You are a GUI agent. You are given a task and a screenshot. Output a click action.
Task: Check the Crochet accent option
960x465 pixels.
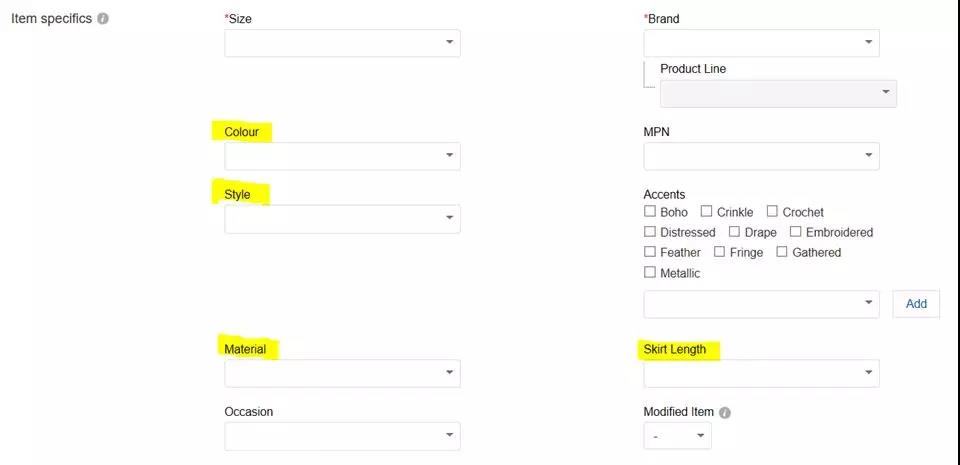[772, 212]
